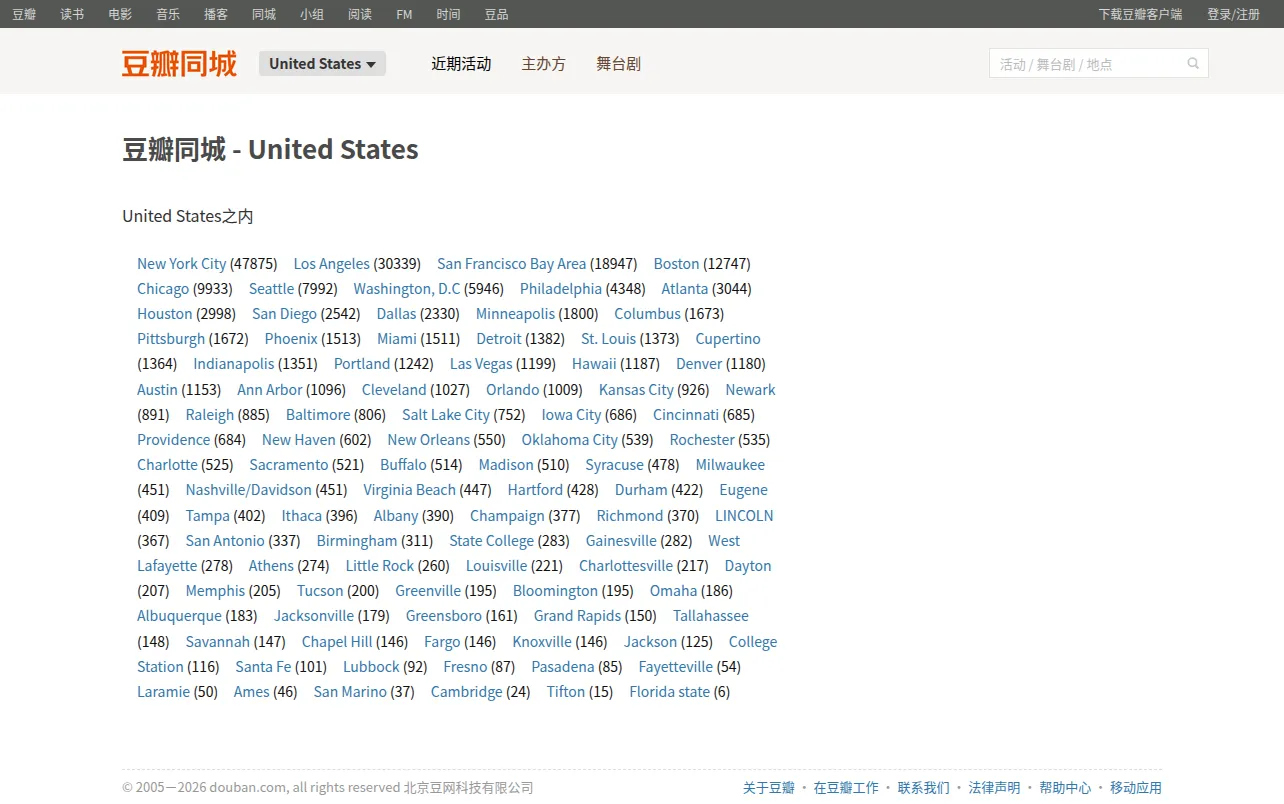1284x804 pixels.
Task: Click the 豆瓣同城 orange logo
Action: click(x=179, y=63)
